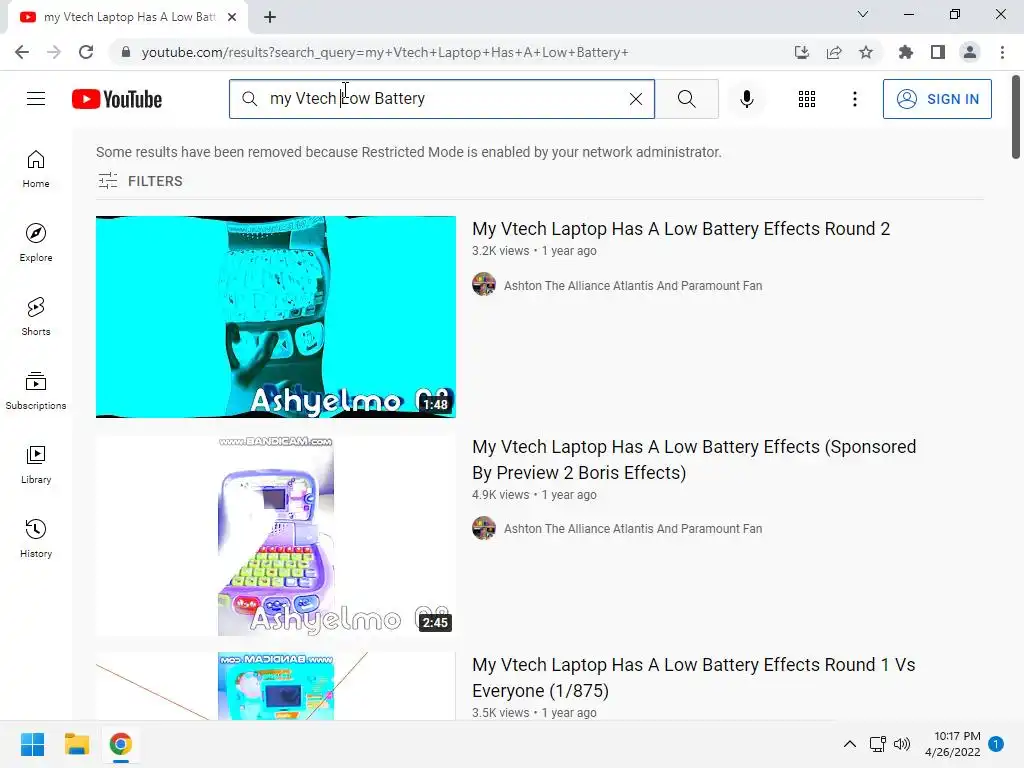This screenshot has width=1024, height=768.
Task: Reload the page
Action: pyautogui.click(x=86, y=52)
